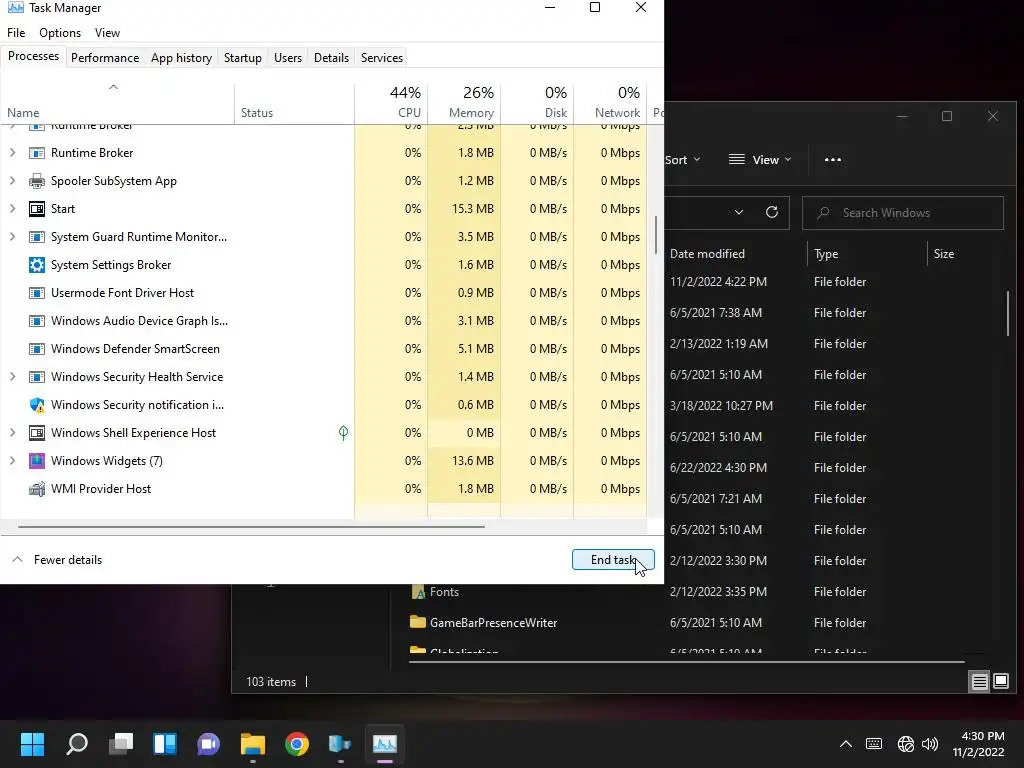Open File Explorer from the taskbar
The image size is (1024, 768).
pos(253,744)
